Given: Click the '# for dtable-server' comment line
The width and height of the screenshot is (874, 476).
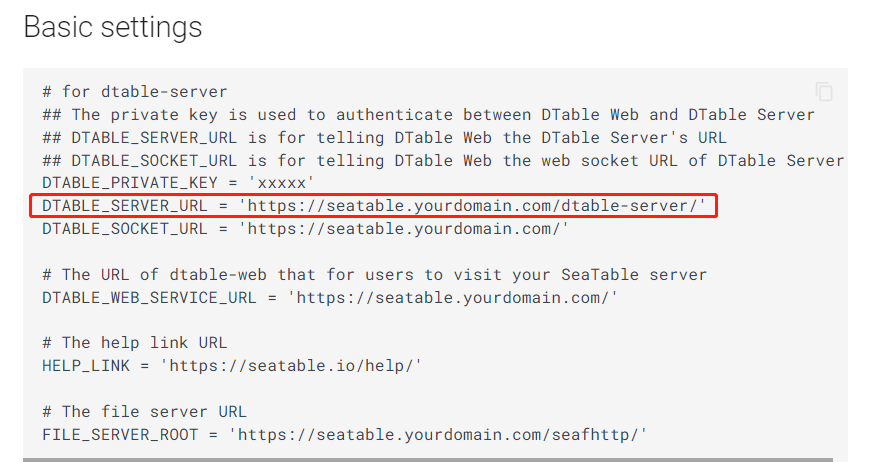Looking at the screenshot, I should point(135,91).
